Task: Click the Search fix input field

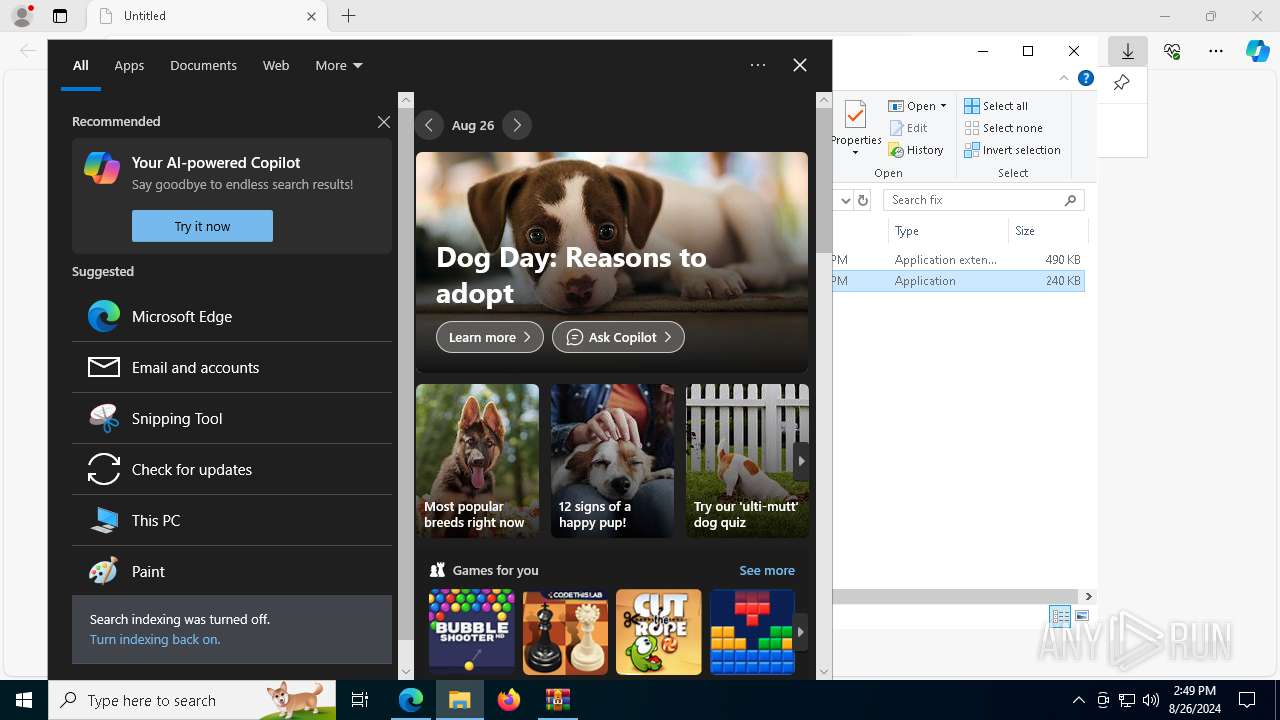Action: [983, 200]
